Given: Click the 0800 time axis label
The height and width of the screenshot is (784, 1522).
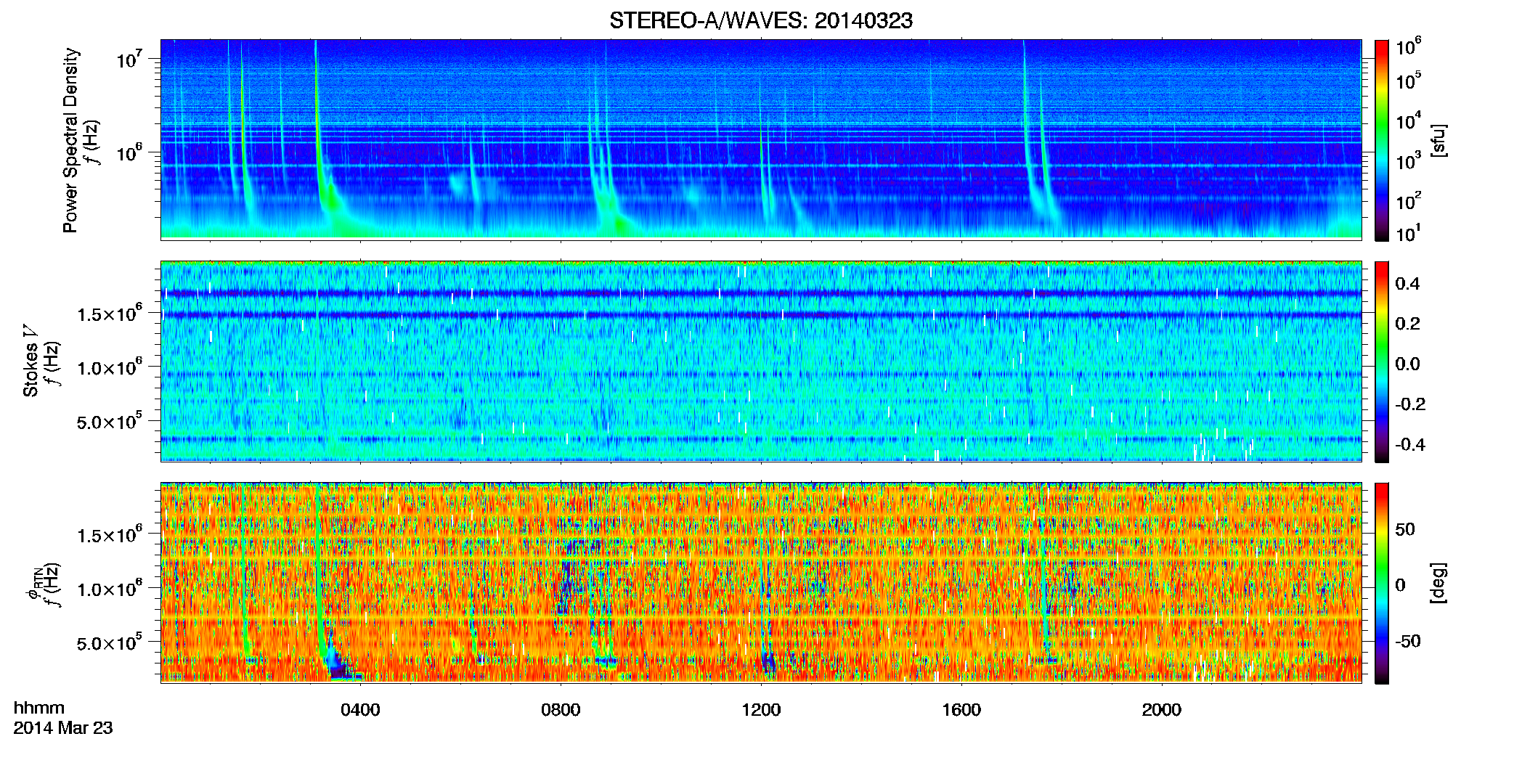Looking at the screenshot, I should coord(561,710).
